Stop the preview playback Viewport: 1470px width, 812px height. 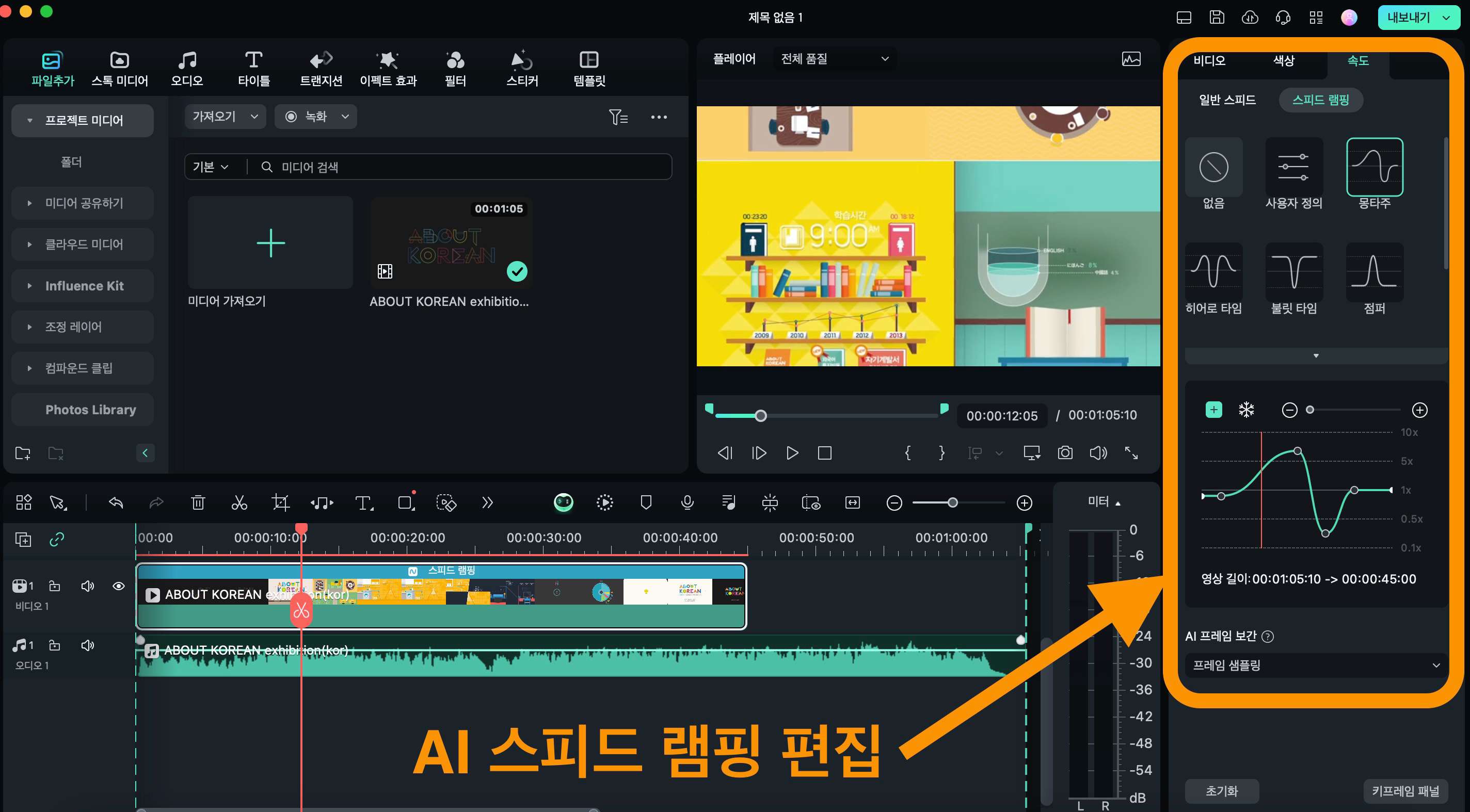(x=825, y=453)
